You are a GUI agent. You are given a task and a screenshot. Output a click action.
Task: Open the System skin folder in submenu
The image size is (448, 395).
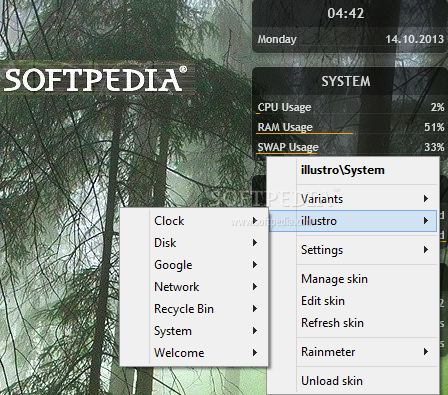point(194,331)
